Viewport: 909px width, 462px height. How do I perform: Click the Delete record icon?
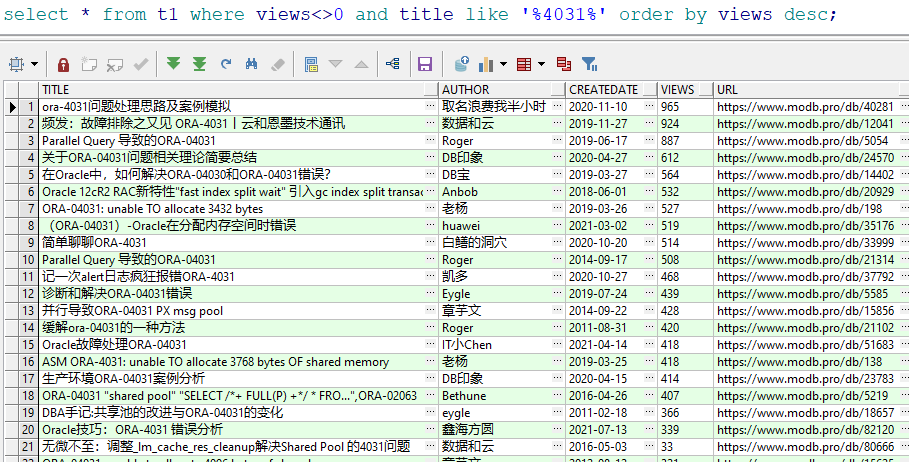click(x=115, y=64)
